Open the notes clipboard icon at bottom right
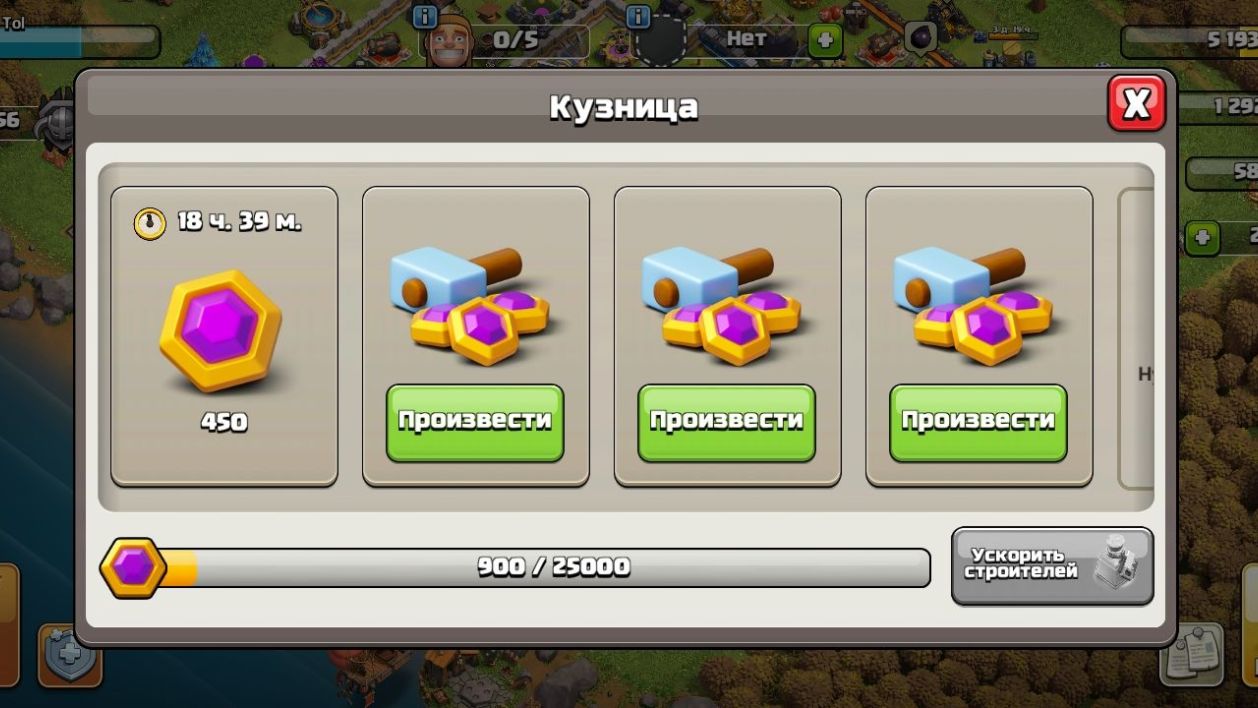 [x=1193, y=655]
